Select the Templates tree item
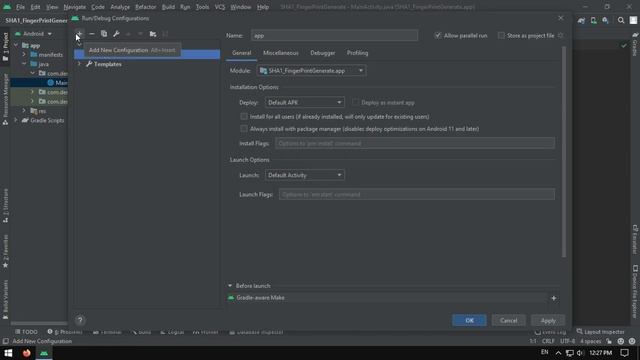 107,64
